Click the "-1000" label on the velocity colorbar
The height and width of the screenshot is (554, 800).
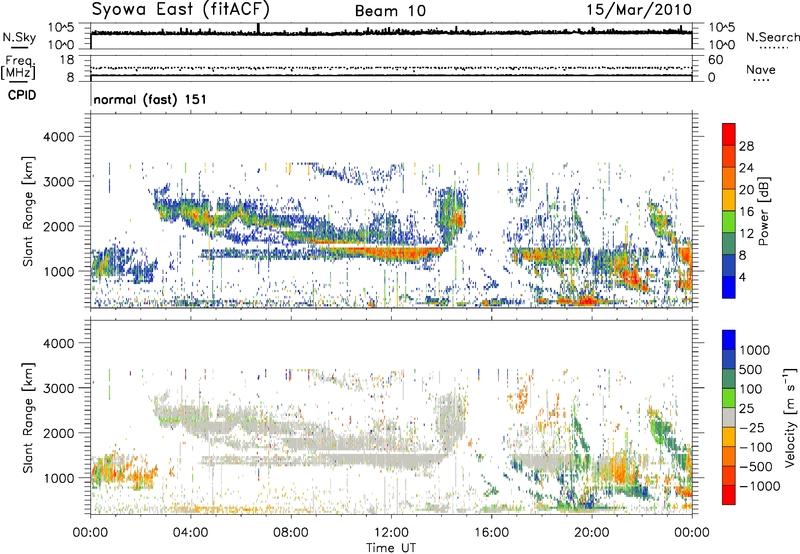[x=759, y=486]
